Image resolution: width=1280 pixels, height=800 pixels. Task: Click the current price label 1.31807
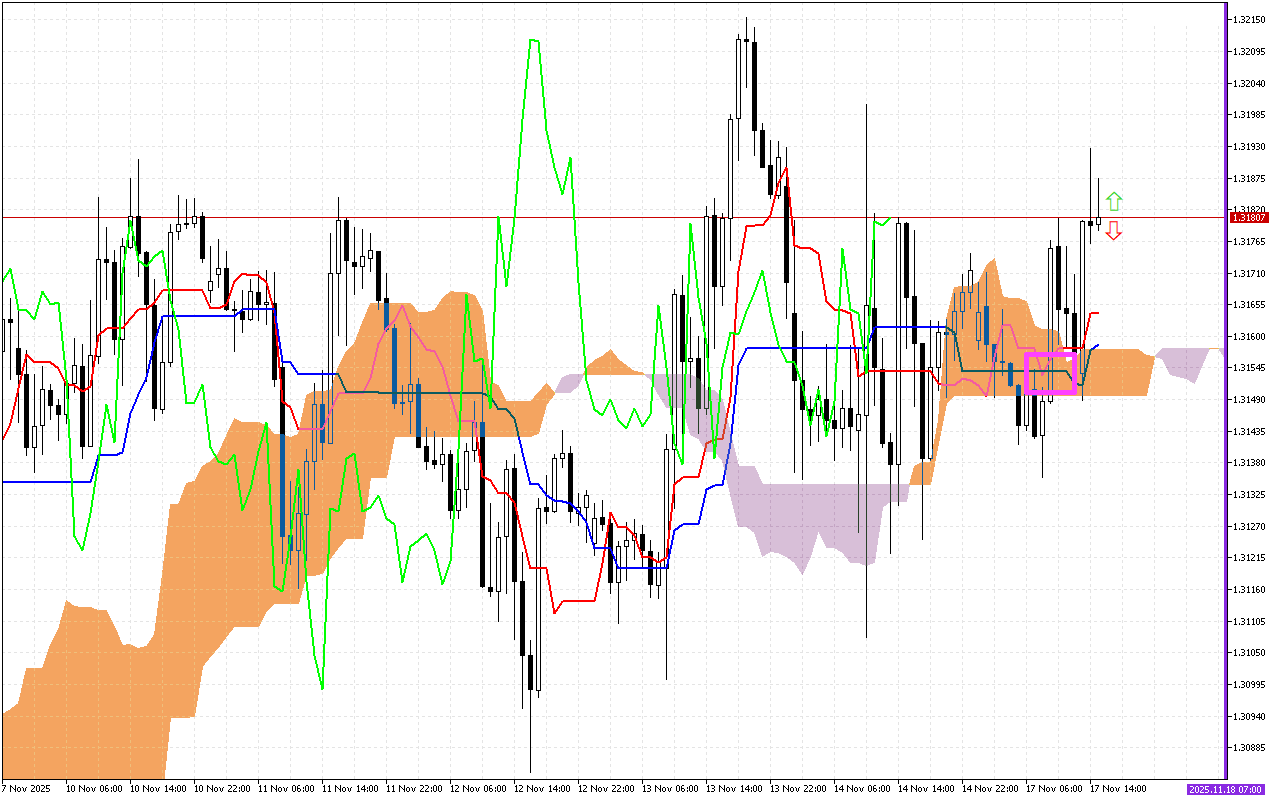pos(1248,217)
